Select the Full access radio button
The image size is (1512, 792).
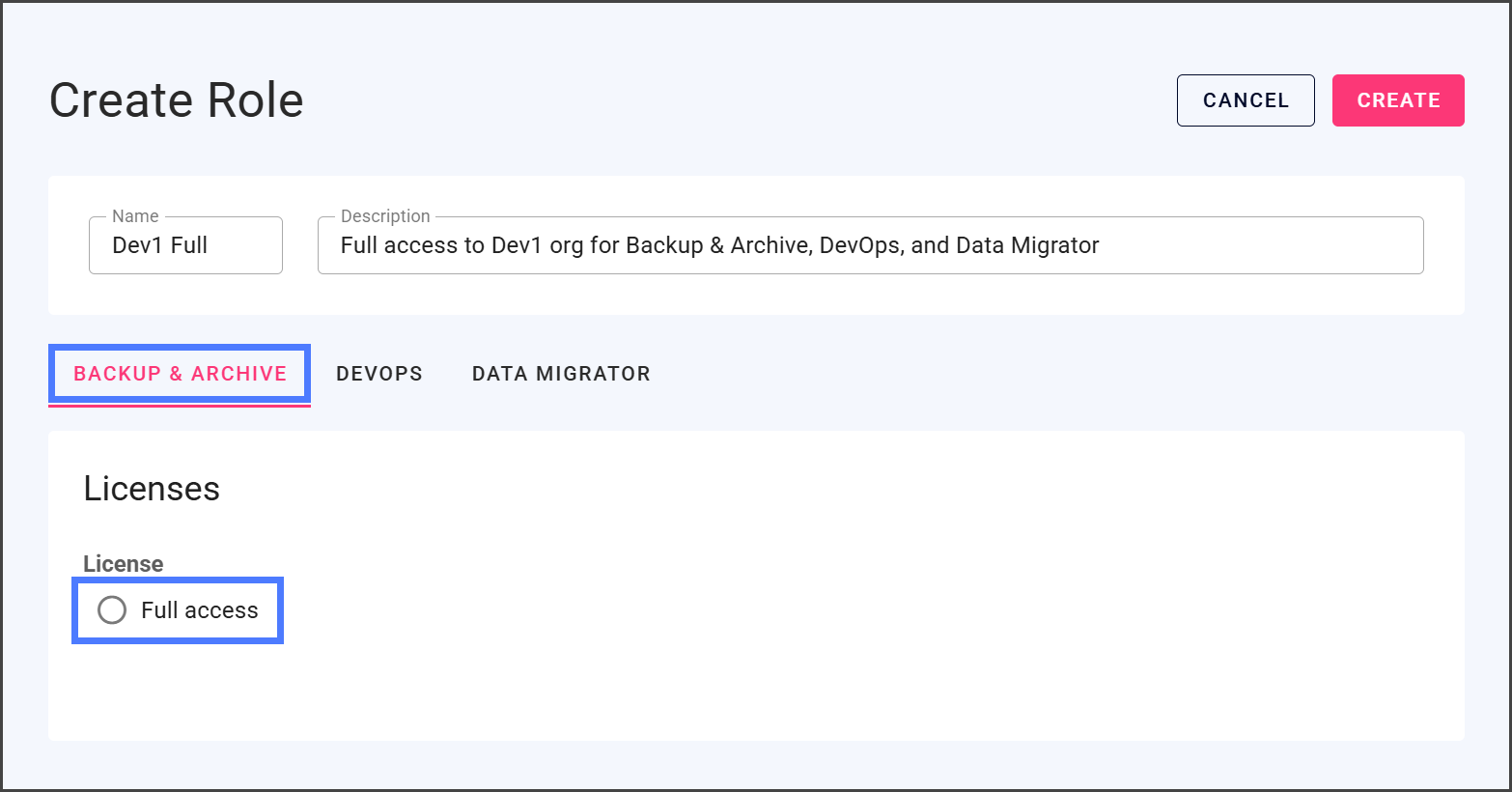(x=112, y=610)
